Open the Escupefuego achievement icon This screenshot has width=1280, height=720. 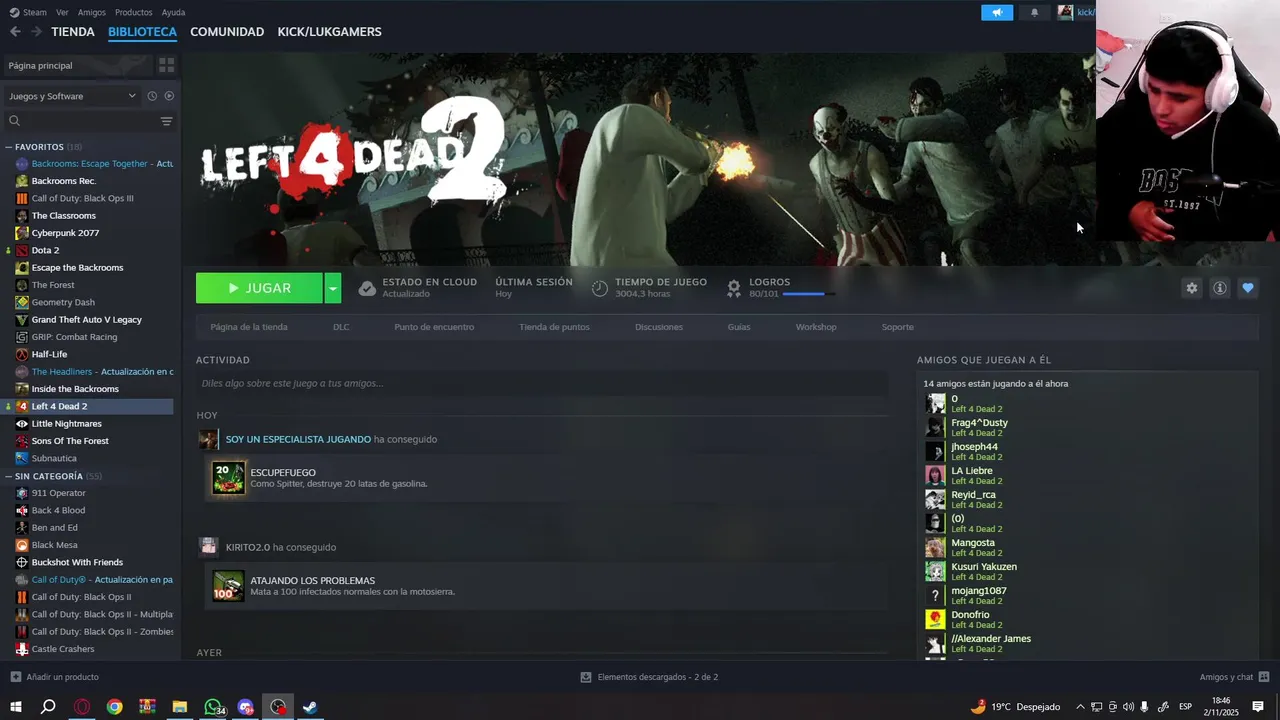[x=228, y=478]
